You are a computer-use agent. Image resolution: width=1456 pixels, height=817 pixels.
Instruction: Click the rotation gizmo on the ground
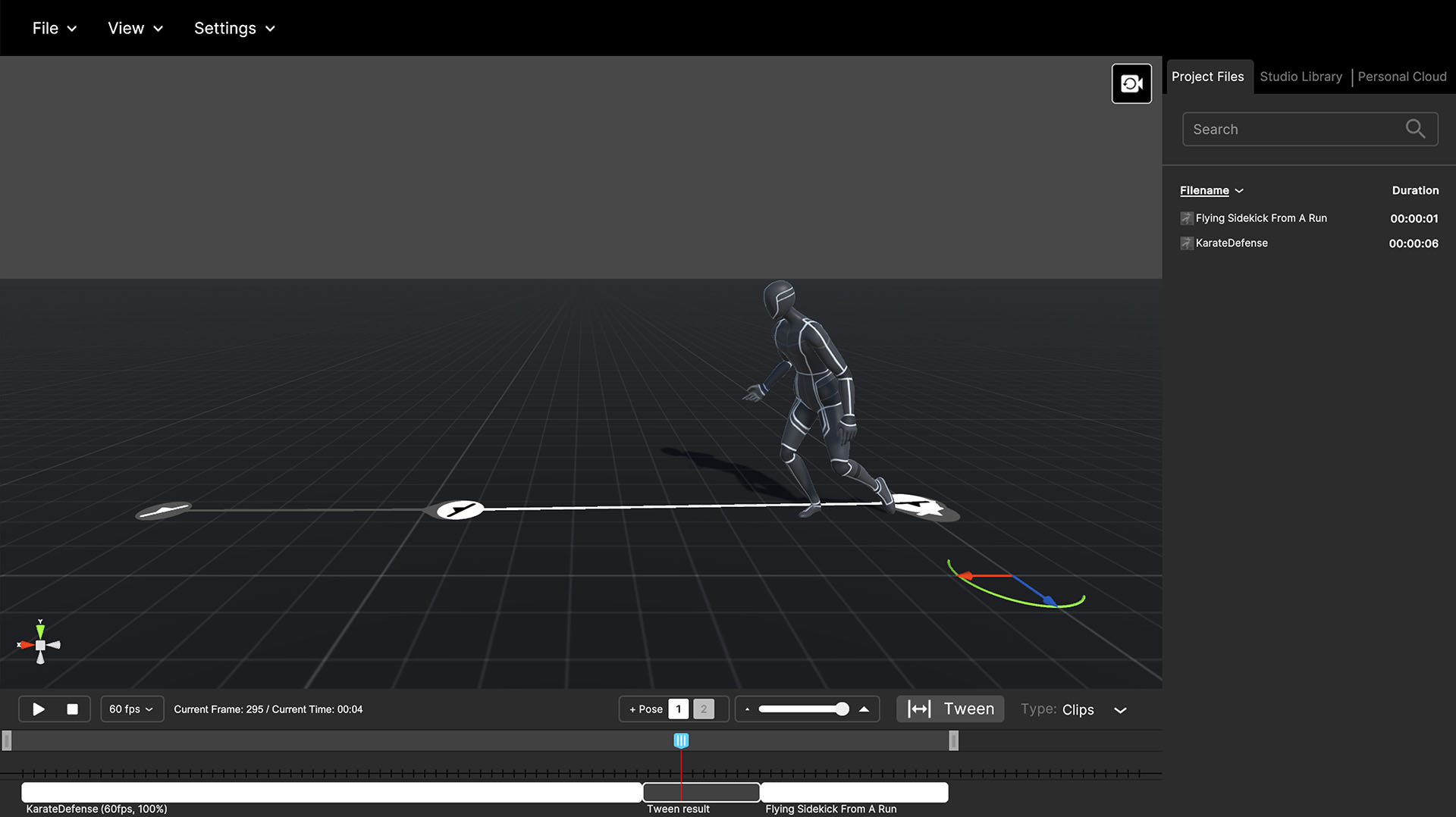[x=1015, y=586]
